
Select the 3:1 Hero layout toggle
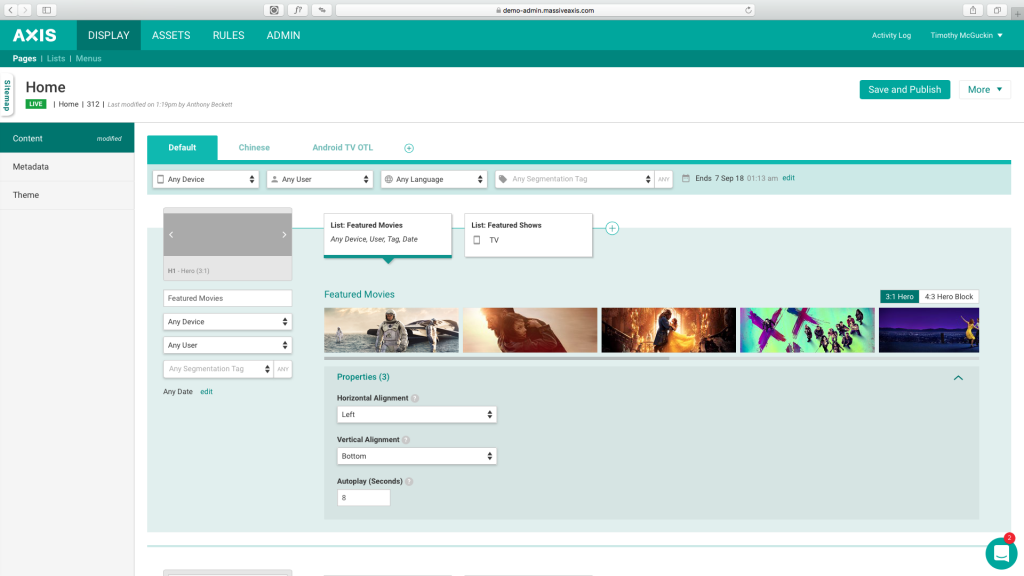(x=898, y=296)
